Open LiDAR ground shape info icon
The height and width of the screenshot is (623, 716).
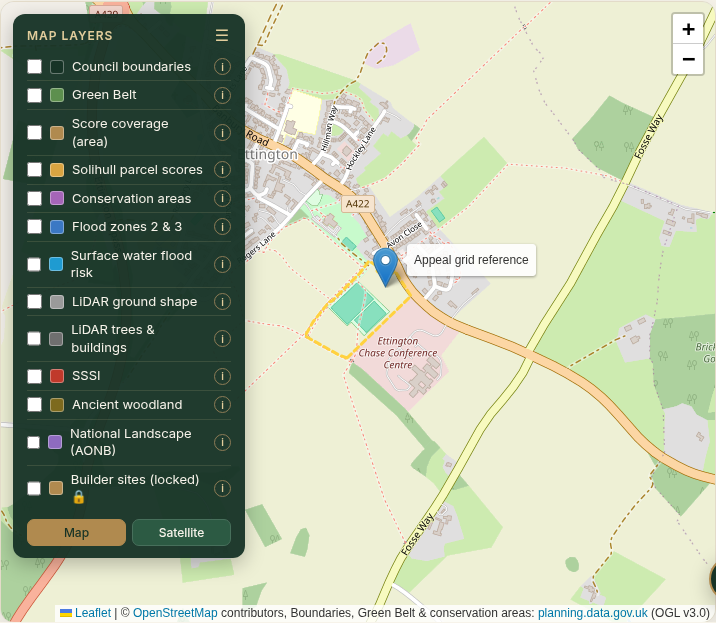[222, 301]
